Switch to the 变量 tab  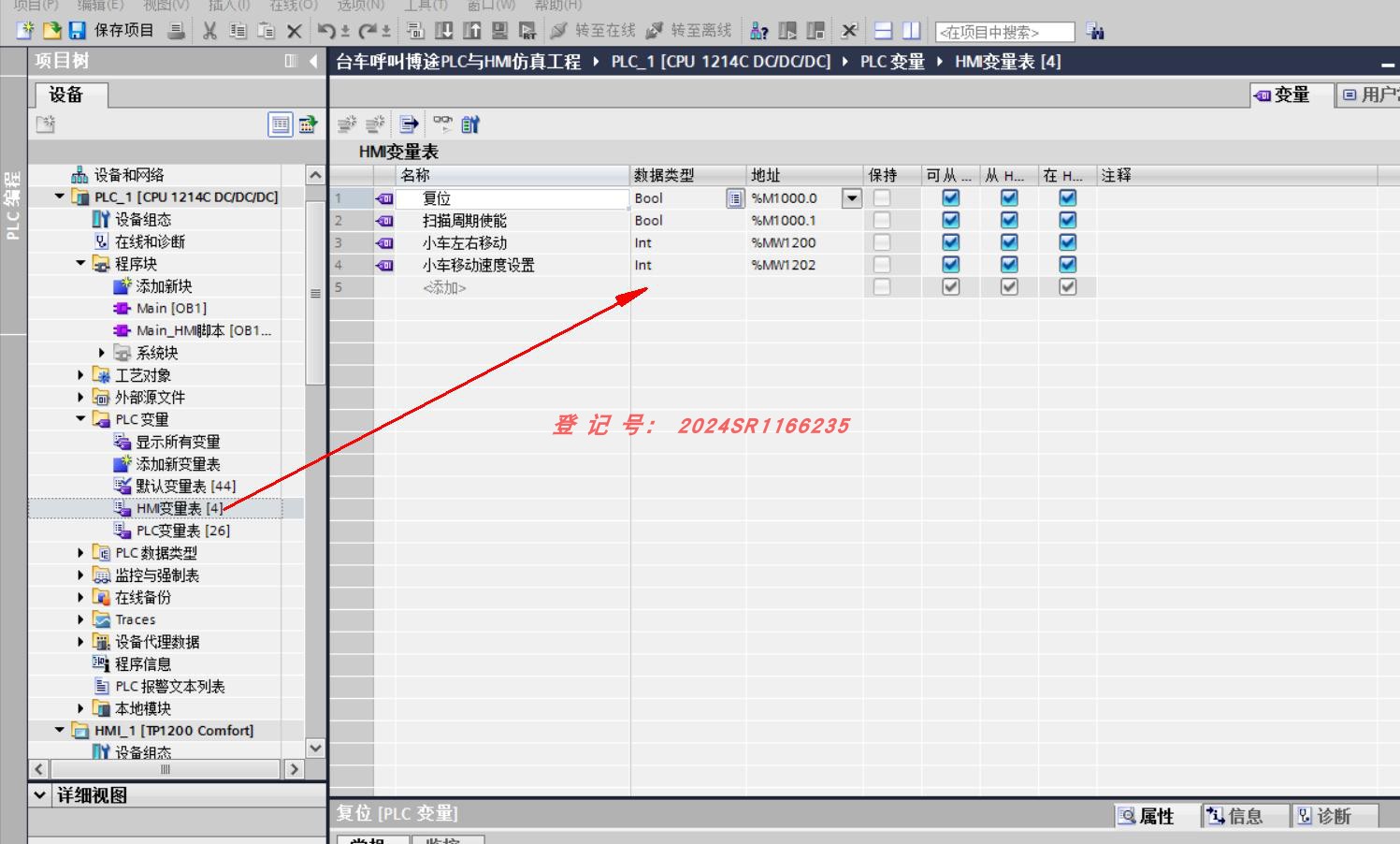(1292, 95)
